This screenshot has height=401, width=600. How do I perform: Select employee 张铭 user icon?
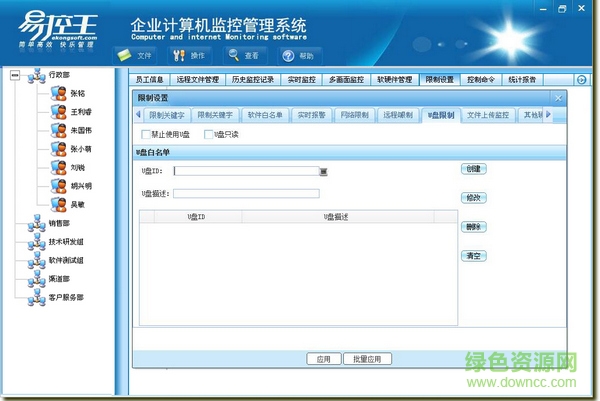pyautogui.click(x=59, y=93)
